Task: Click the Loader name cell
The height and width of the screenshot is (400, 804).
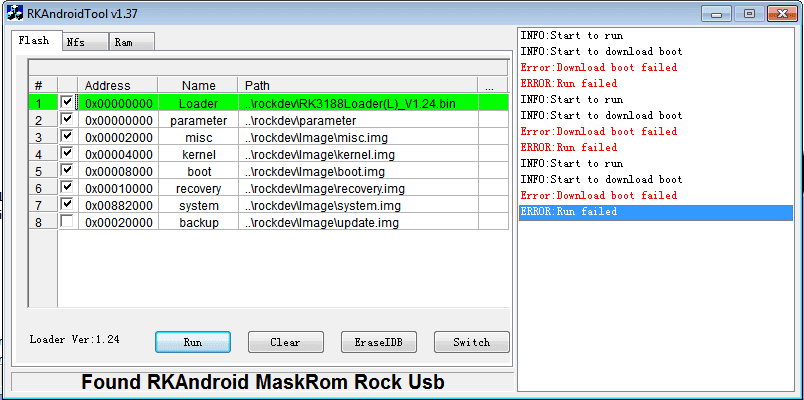Action: [198, 104]
